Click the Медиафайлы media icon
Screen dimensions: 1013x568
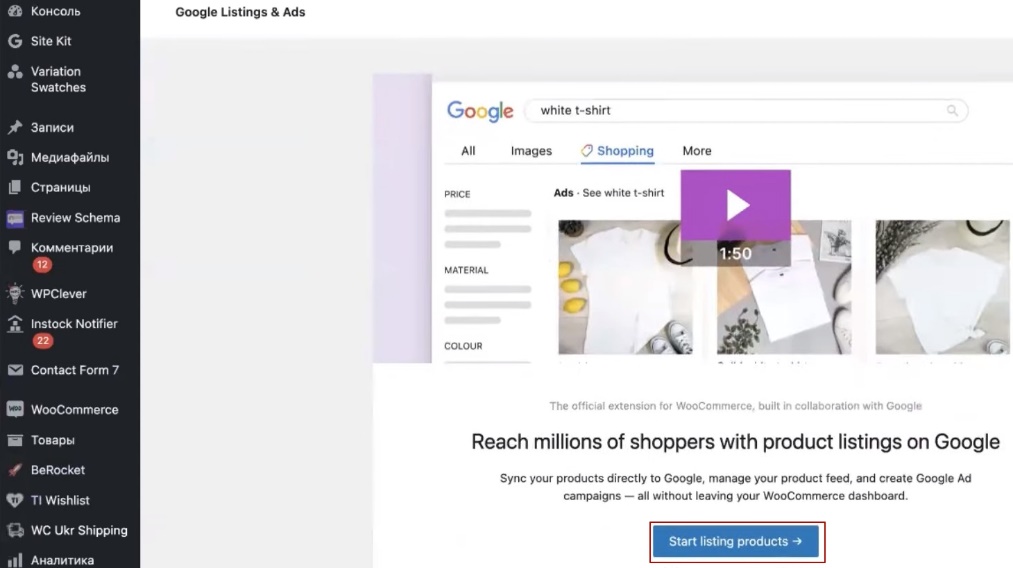pos(15,157)
